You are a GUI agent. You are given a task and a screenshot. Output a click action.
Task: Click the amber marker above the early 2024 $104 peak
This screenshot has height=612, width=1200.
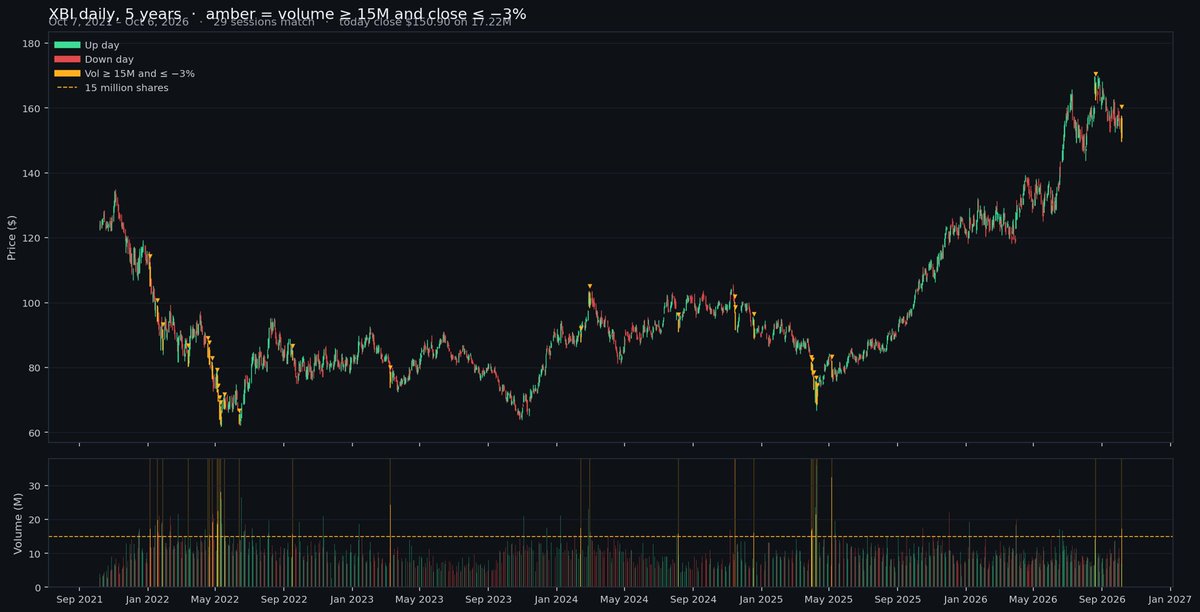click(x=590, y=286)
